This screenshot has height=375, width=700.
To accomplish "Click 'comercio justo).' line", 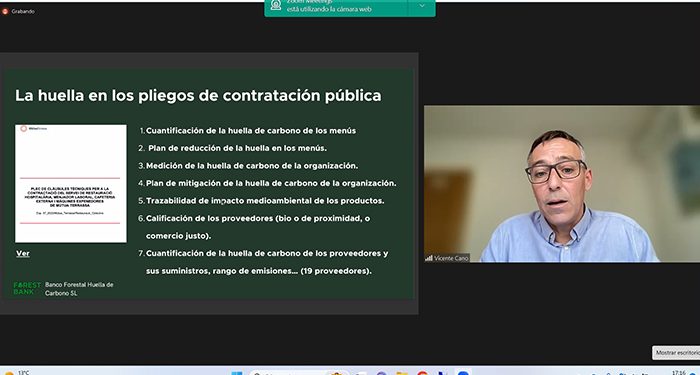I will [179, 236].
